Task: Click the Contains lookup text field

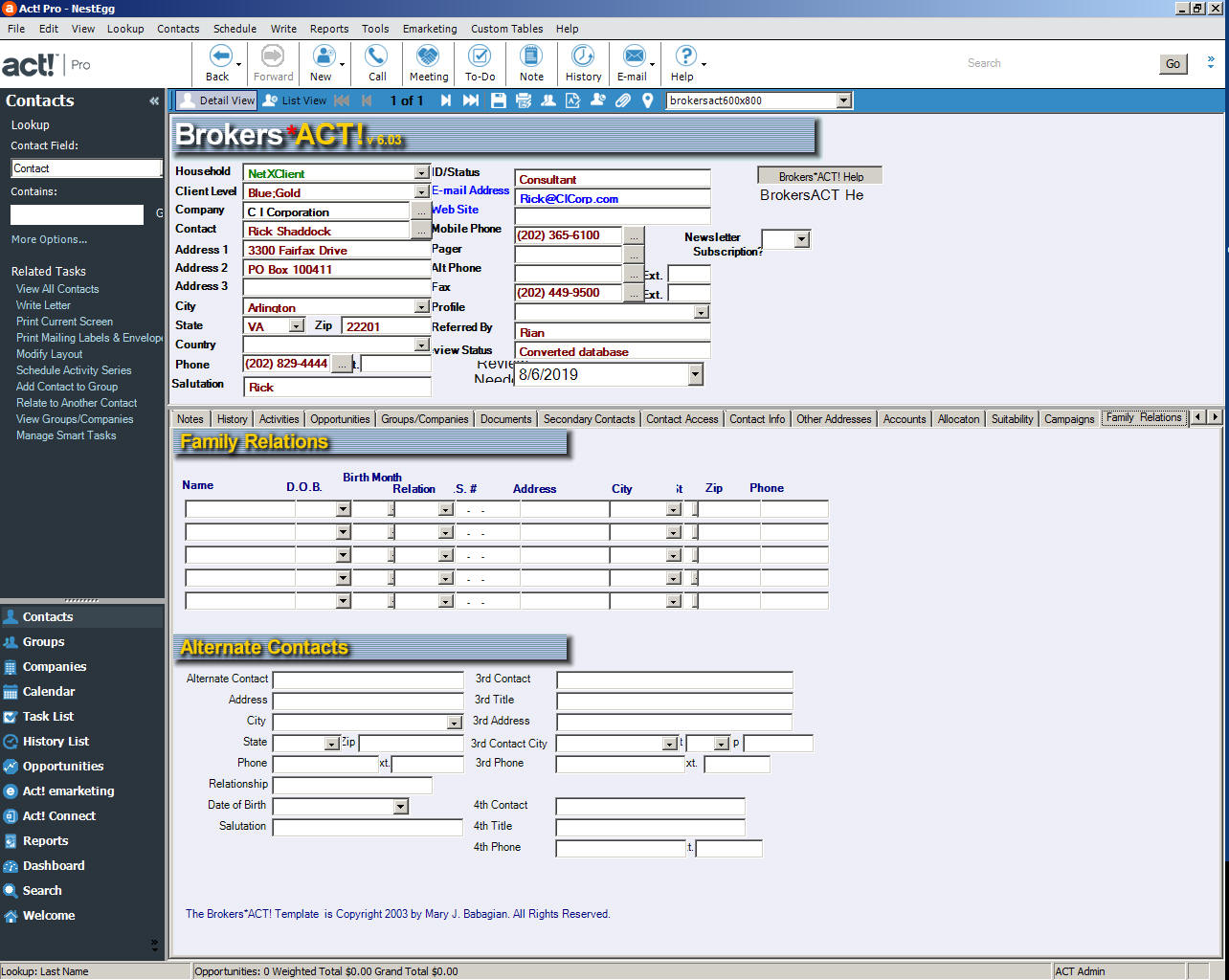Action: pos(77,214)
